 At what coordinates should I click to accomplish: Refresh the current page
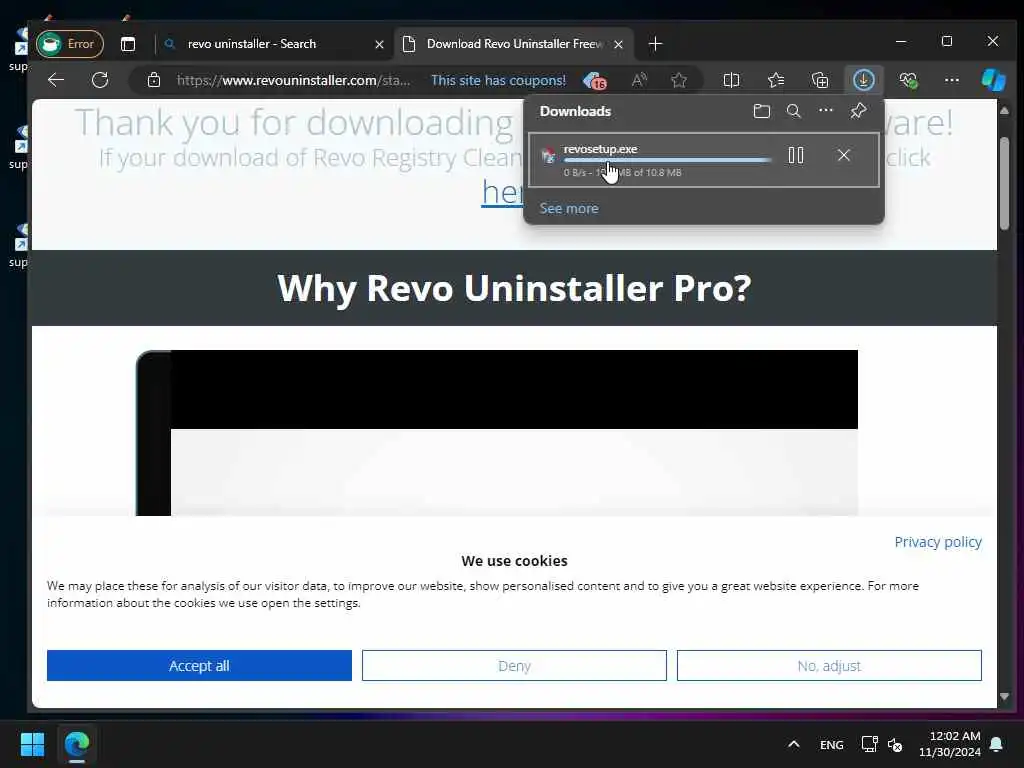100,80
